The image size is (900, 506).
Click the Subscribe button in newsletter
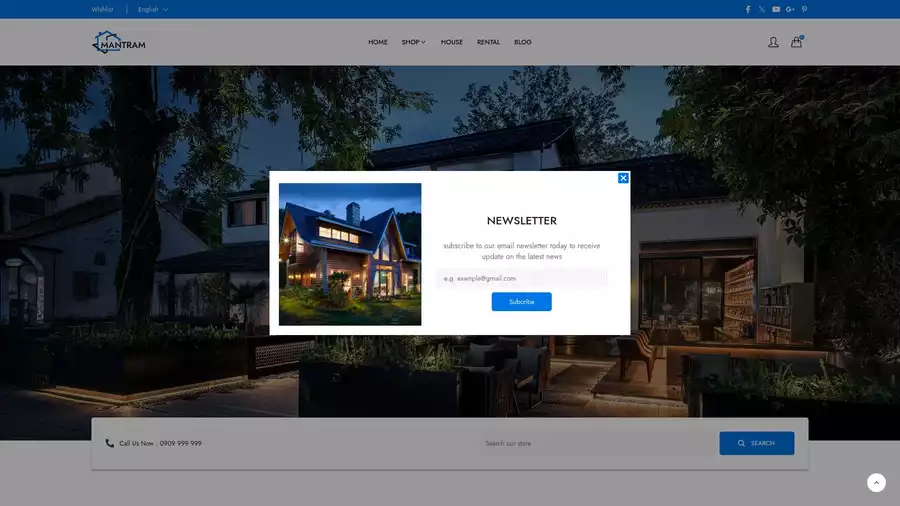pyautogui.click(x=521, y=302)
